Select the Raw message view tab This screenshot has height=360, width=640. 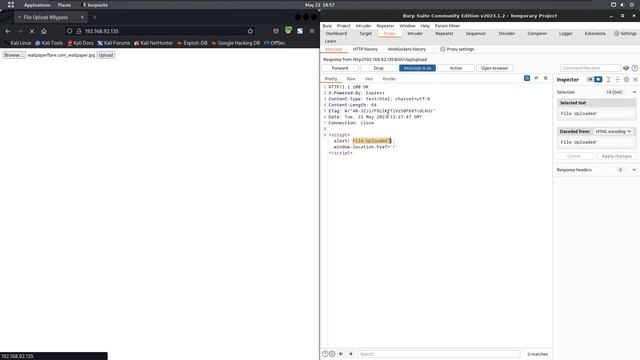click(x=351, y=79)
